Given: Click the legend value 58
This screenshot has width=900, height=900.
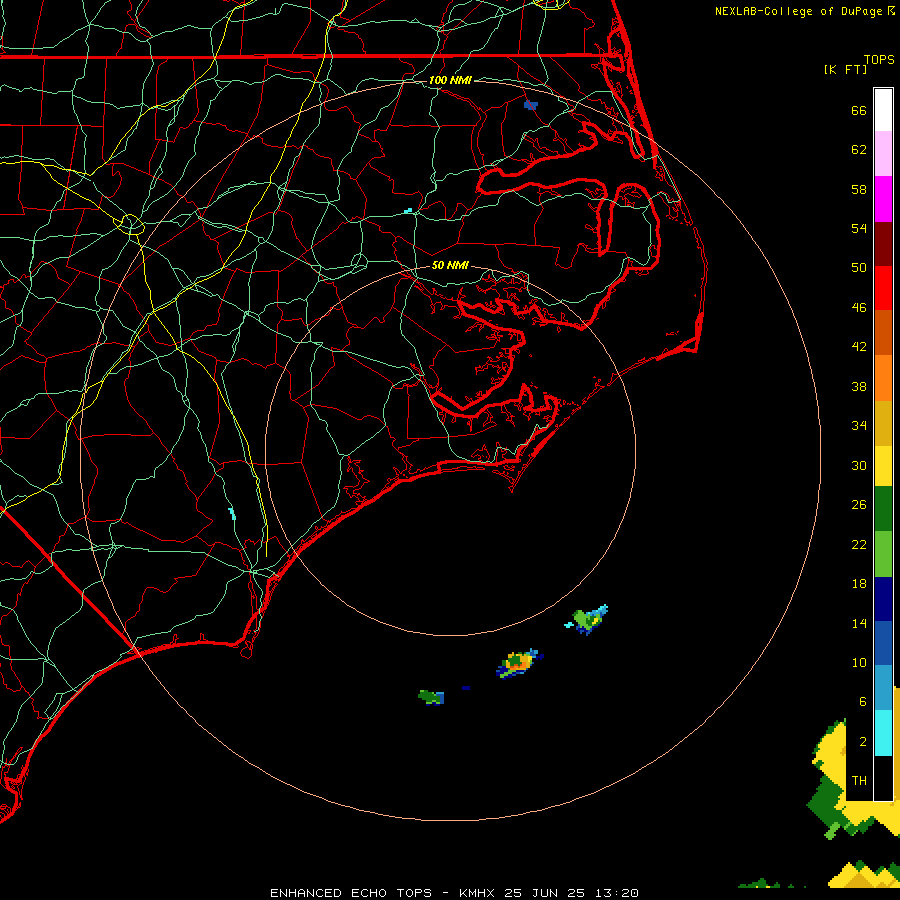Looking at the screenshot, I should (859, 189).
